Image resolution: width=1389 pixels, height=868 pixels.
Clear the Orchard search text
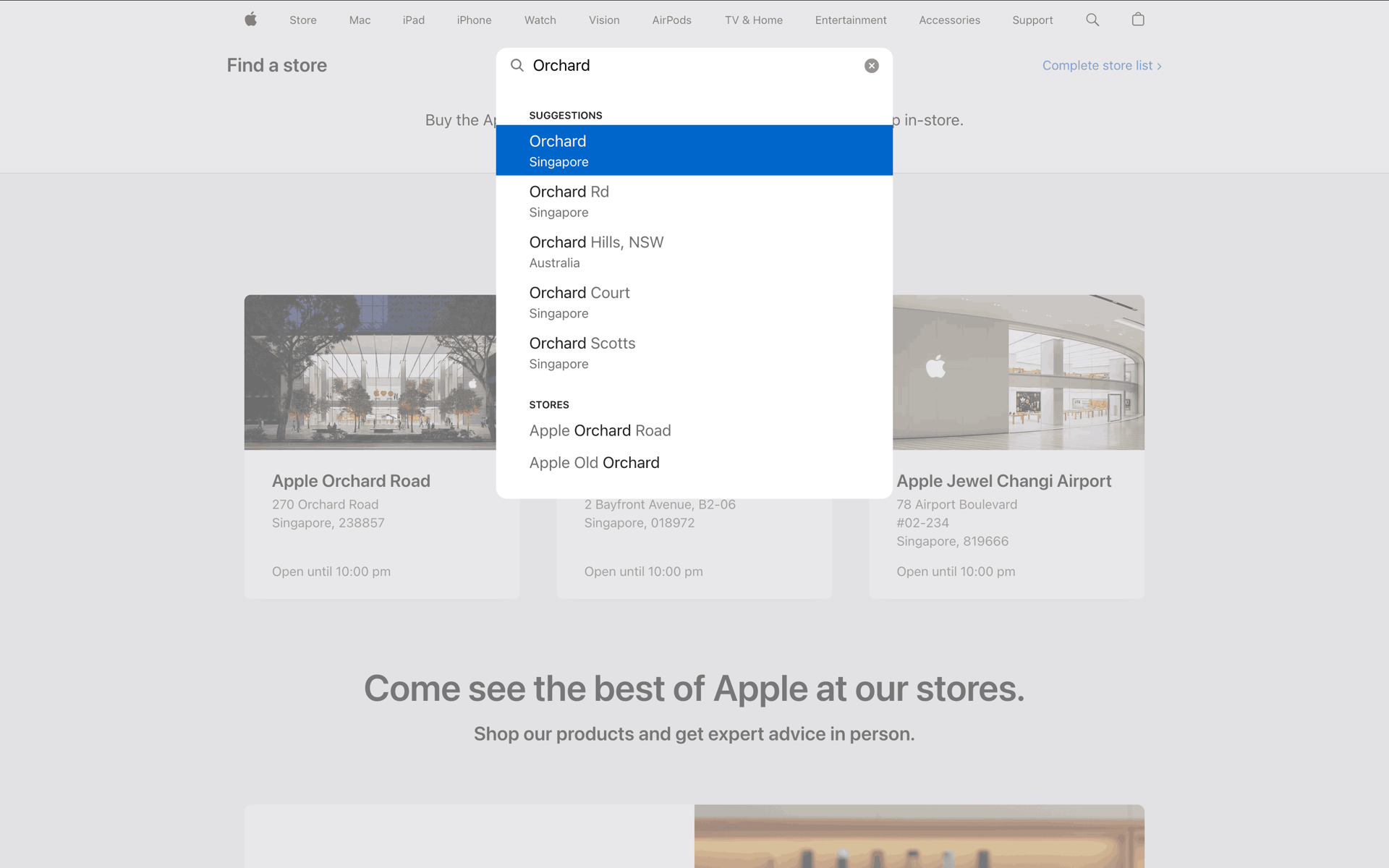pyautogui.click(x=872, y=66)
